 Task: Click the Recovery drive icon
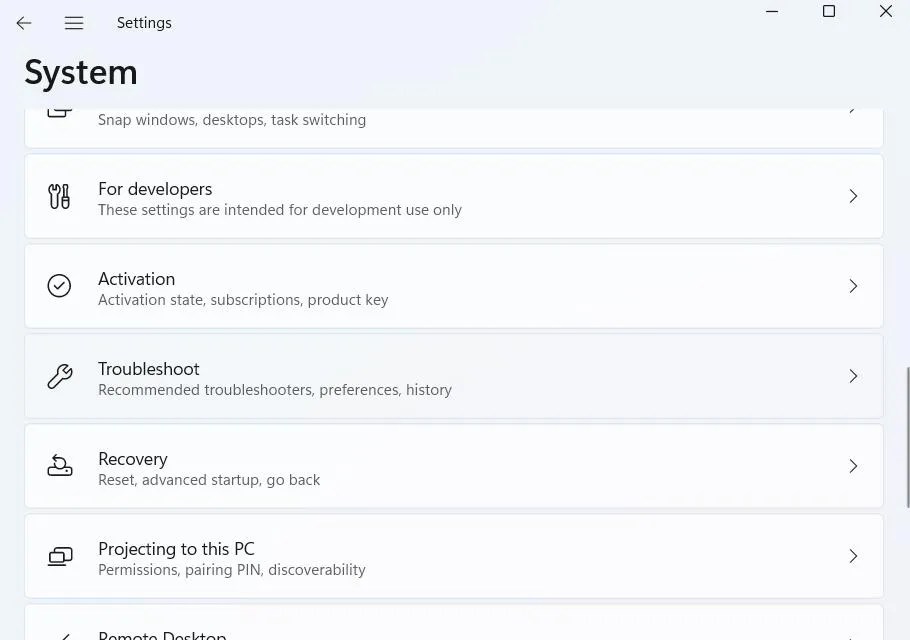coord(59,466)
